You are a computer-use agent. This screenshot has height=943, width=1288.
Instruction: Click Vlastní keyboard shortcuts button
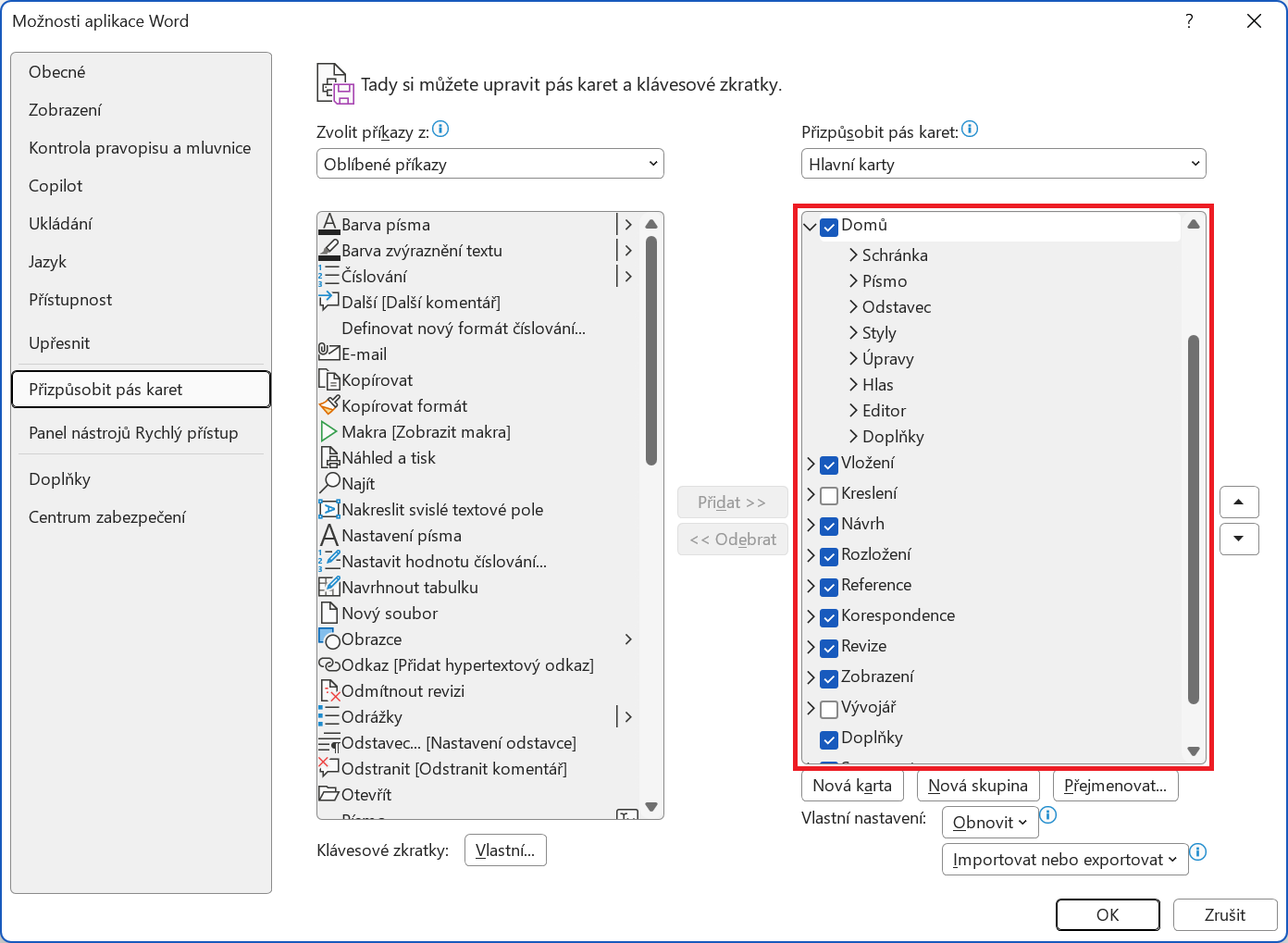505,850
